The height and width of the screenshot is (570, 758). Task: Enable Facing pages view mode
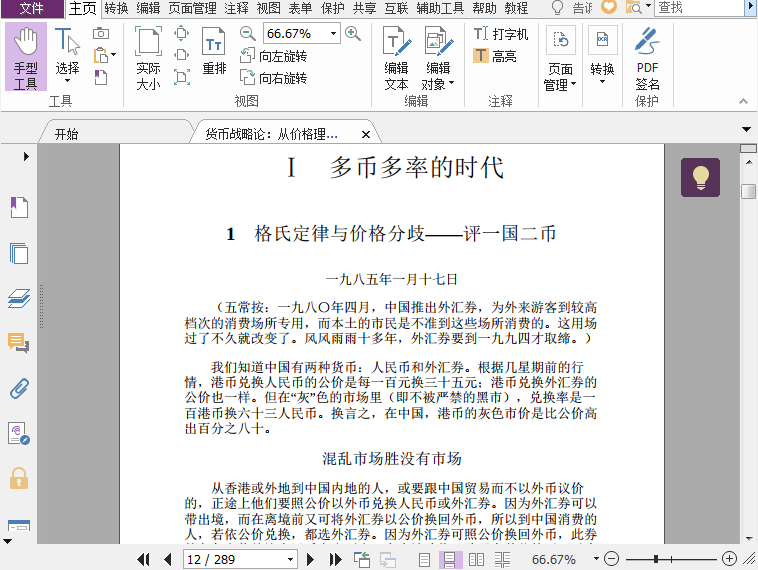(x=476, y=560)
